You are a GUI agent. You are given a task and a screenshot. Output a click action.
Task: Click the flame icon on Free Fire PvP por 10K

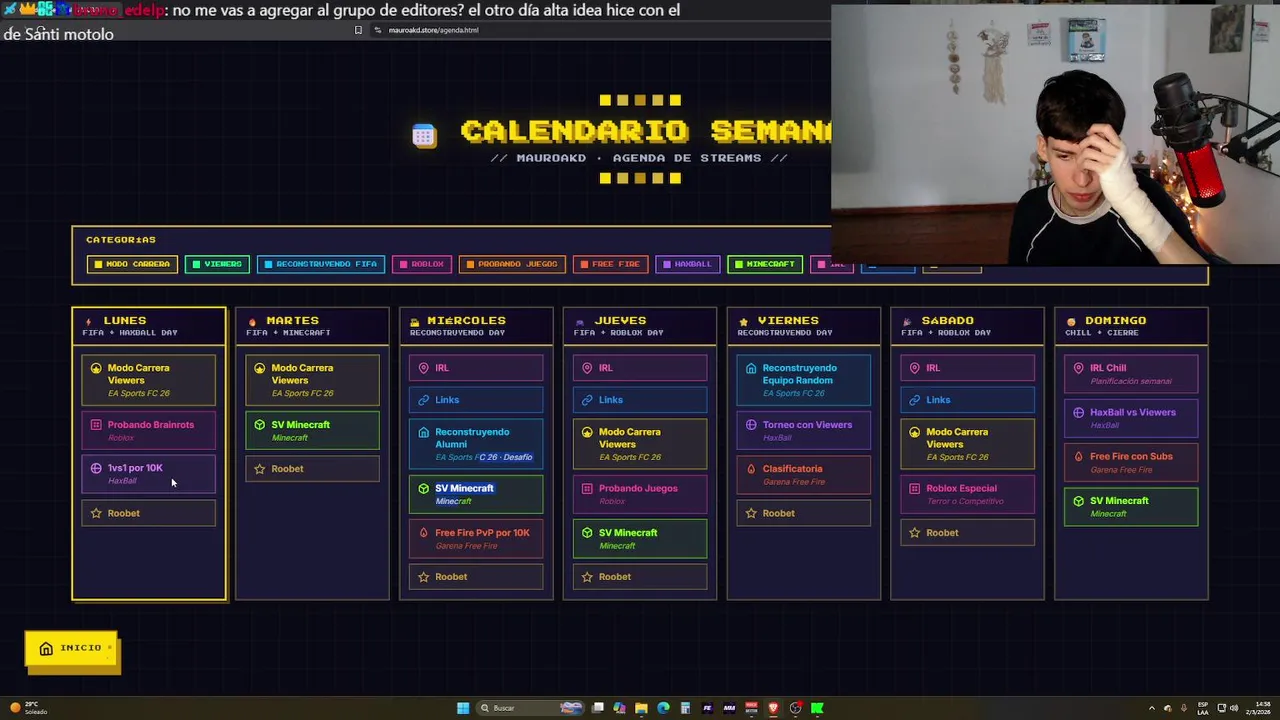[x=423, y=533]
